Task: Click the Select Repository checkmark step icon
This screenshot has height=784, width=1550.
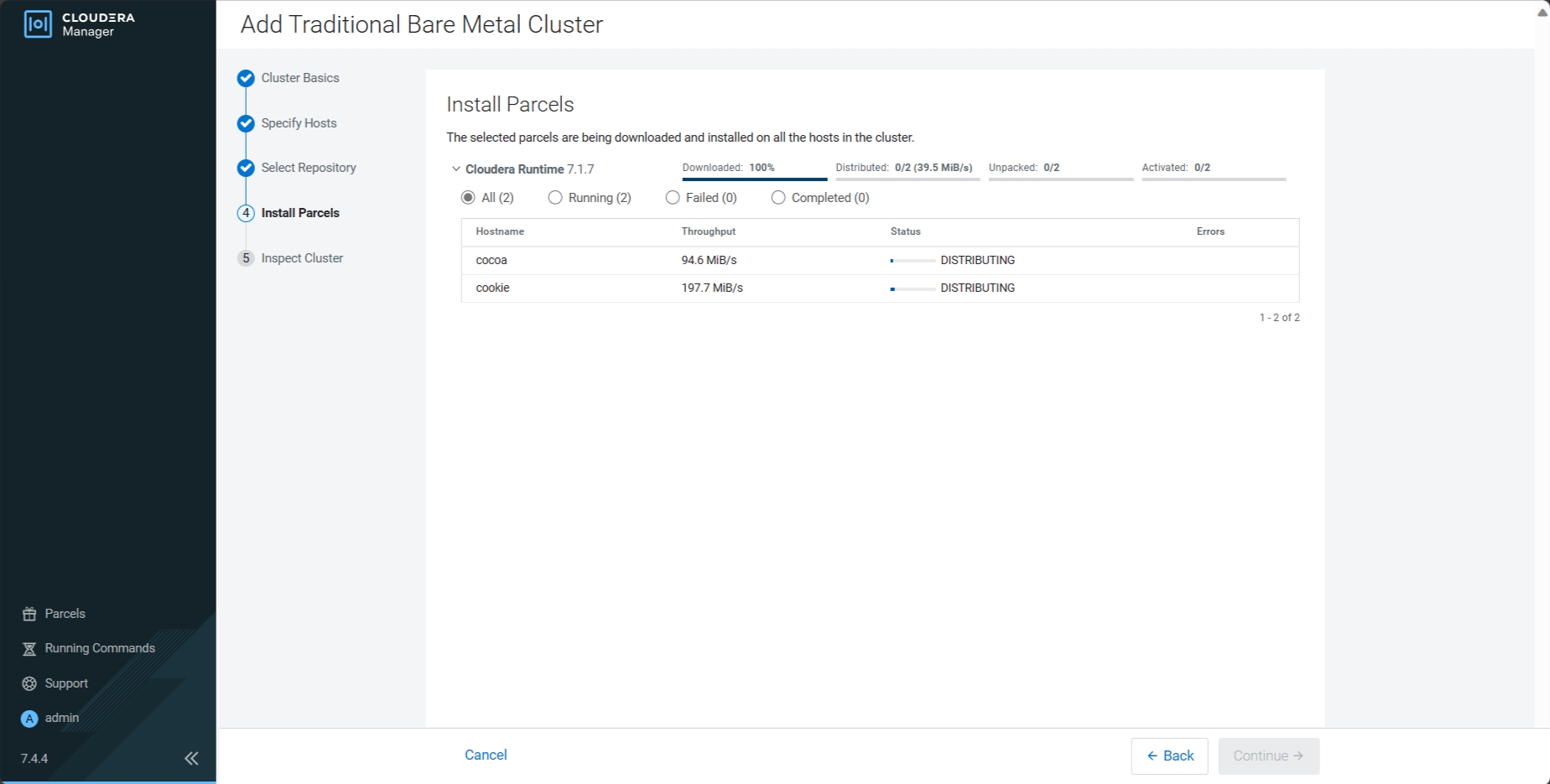Action: (246, 168)
